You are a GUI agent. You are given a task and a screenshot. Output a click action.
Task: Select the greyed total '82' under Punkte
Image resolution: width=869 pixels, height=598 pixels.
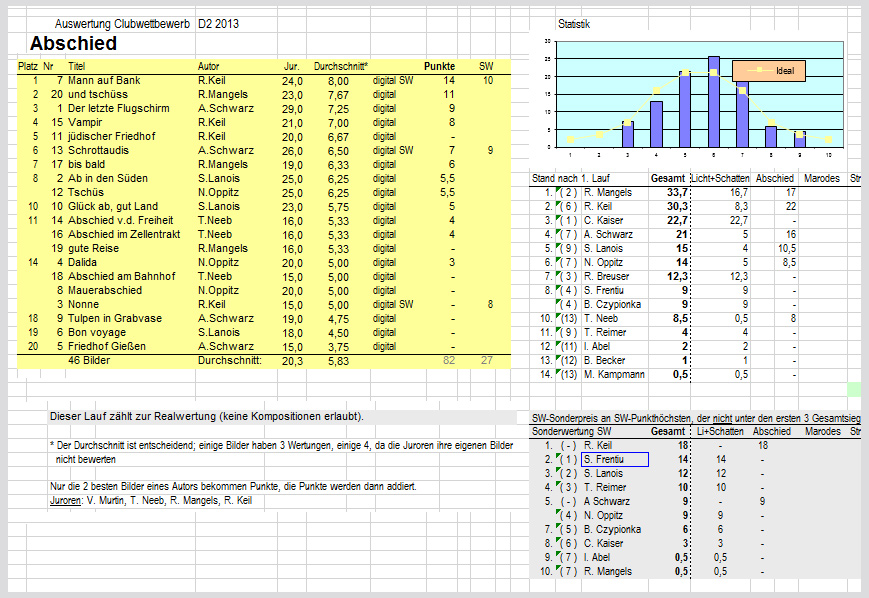(x=449, y=361)
